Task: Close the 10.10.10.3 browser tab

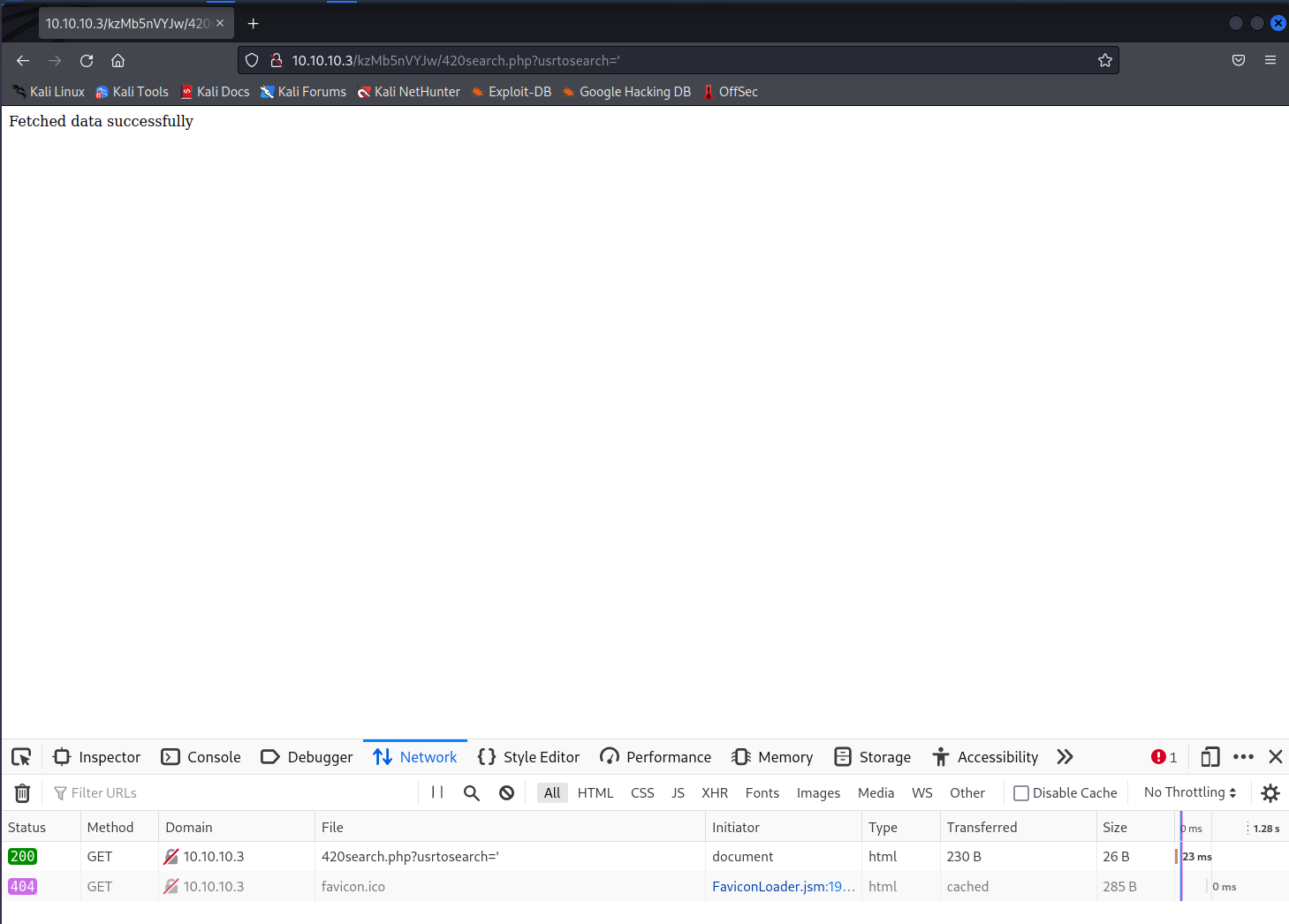Action: 220,23
